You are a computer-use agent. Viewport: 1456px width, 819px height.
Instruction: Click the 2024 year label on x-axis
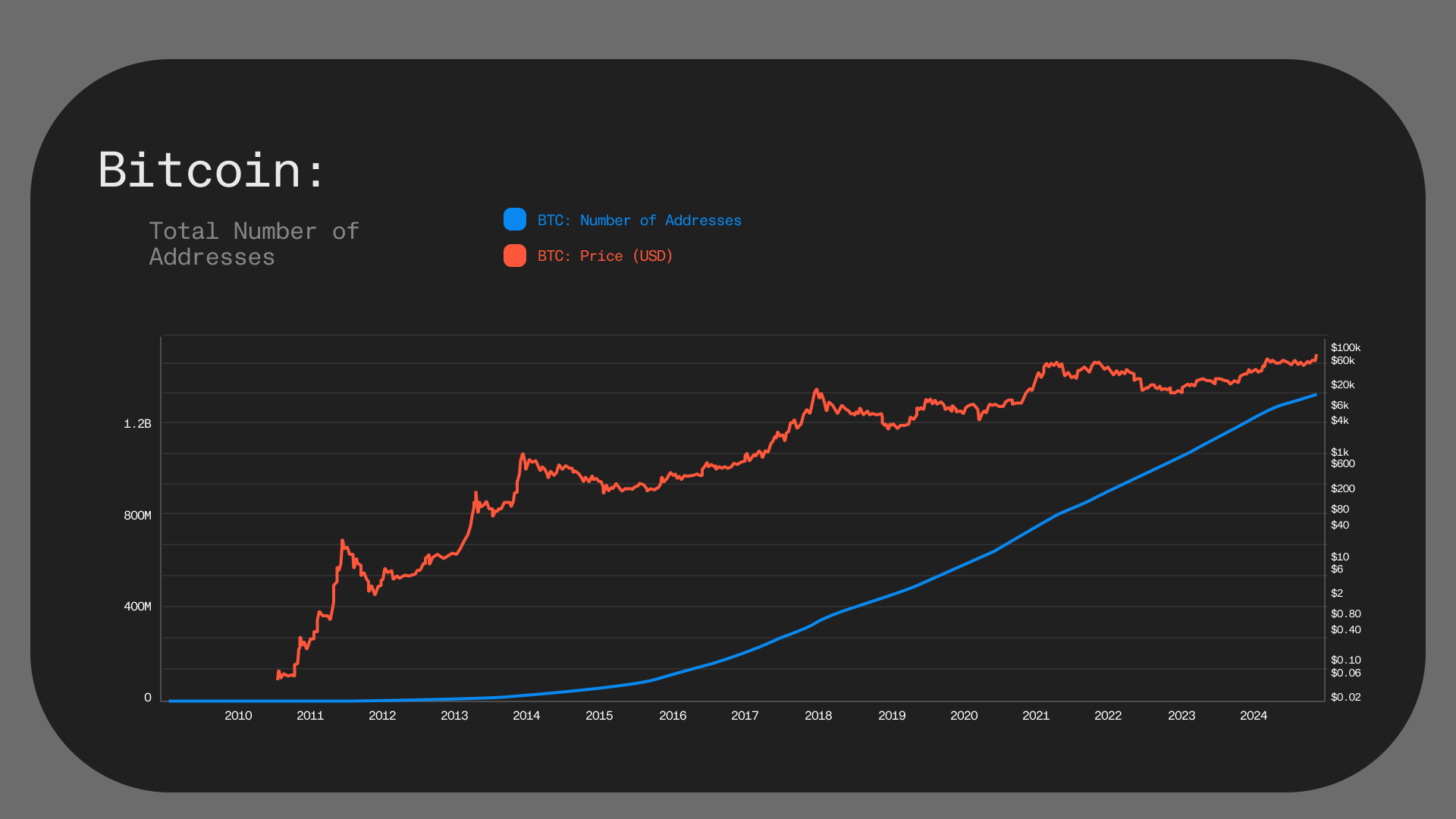point(1254,716)
